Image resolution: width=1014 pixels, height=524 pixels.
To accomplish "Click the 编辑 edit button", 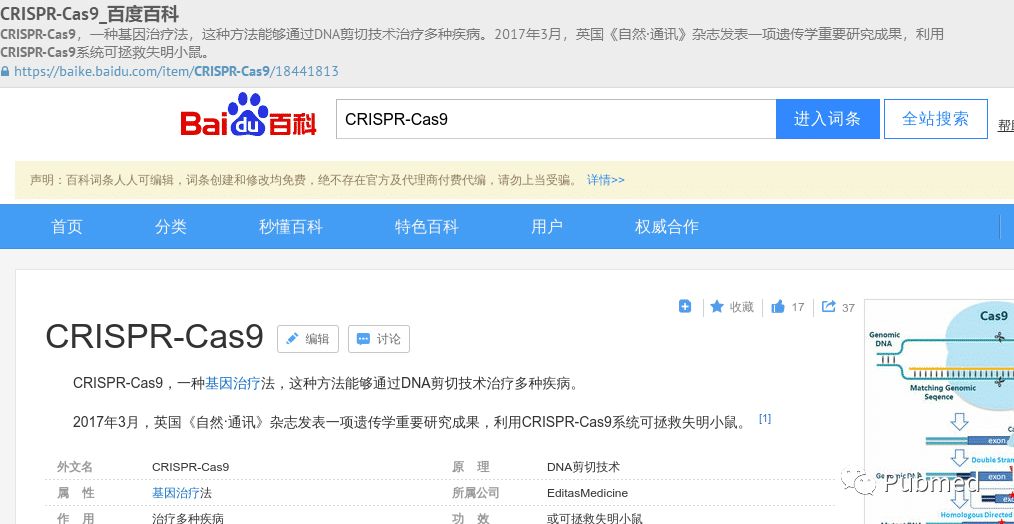I will (x=308, y=339).
